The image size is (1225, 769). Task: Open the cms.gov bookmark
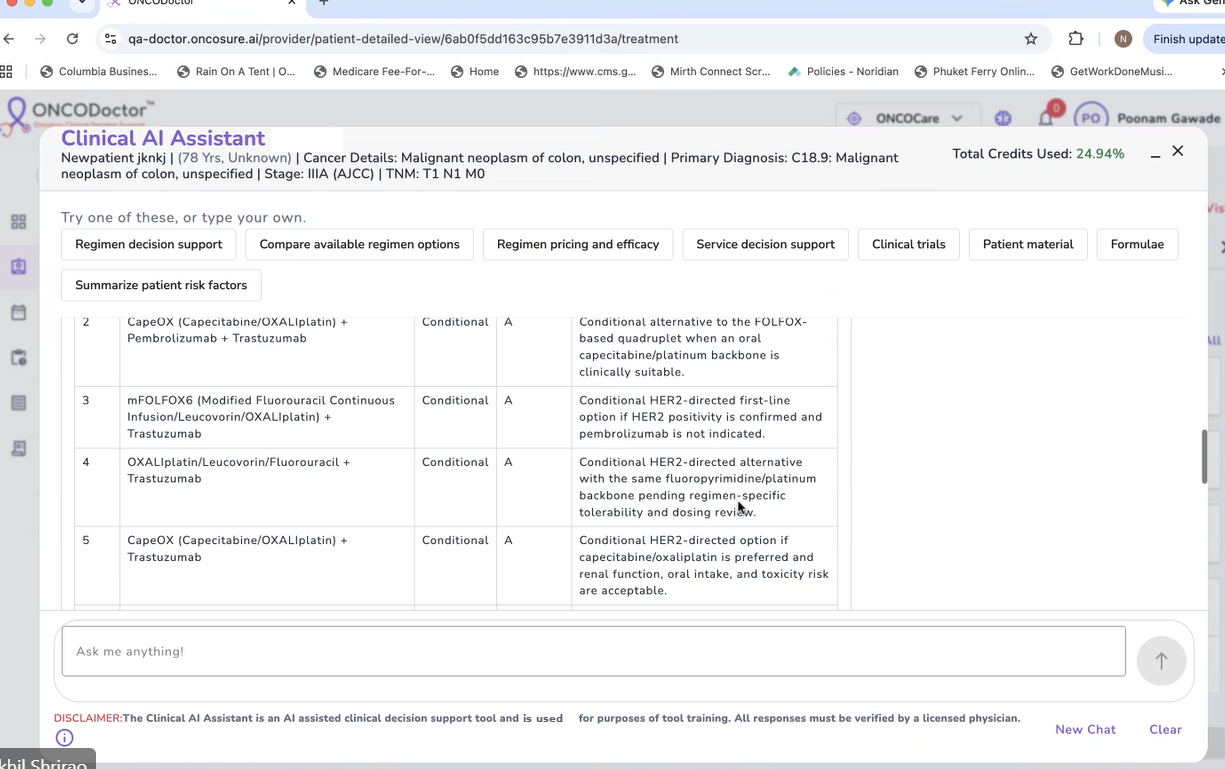click(575, 71)
